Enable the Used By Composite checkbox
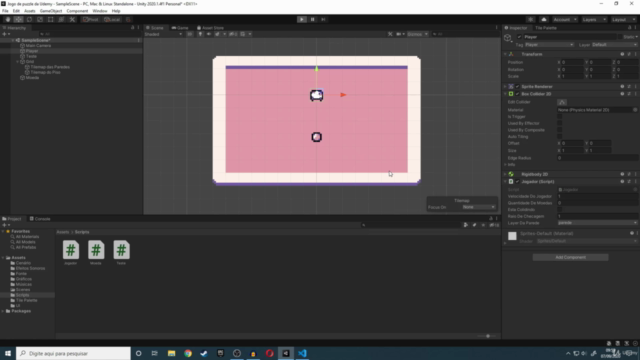 [x=560, y=130]
